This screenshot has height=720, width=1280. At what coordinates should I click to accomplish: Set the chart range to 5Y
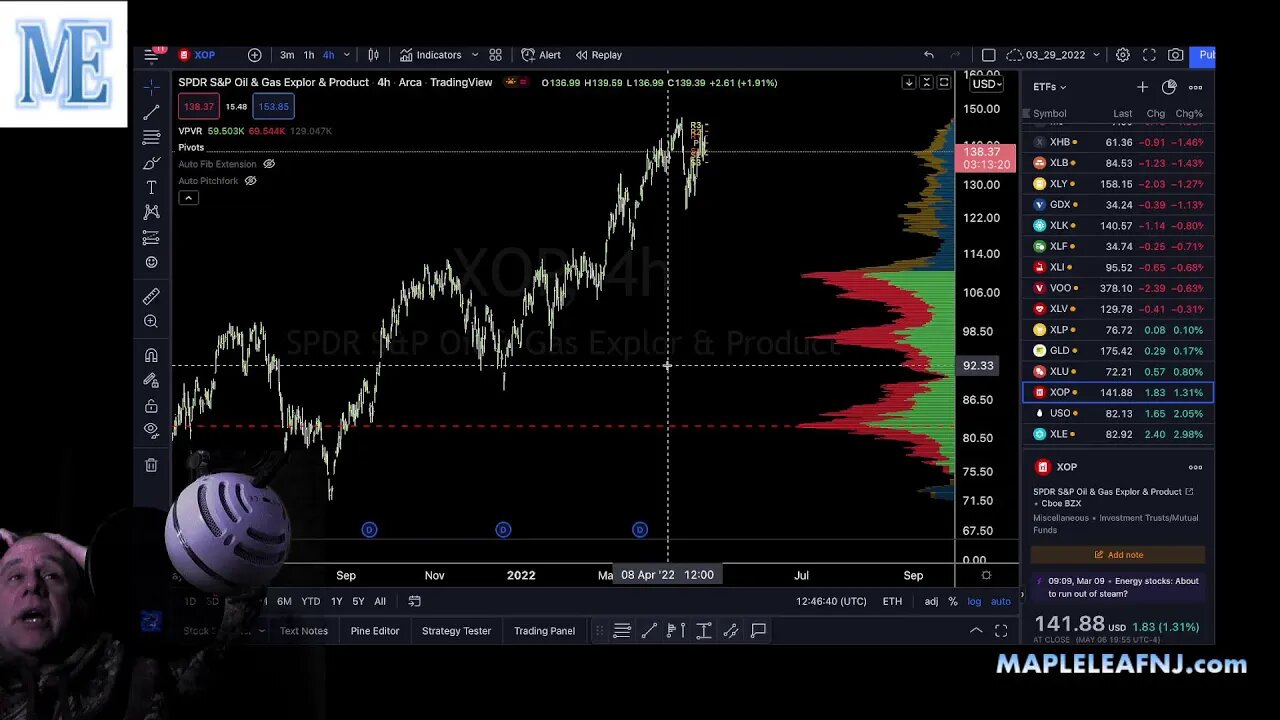pos(358,601)
